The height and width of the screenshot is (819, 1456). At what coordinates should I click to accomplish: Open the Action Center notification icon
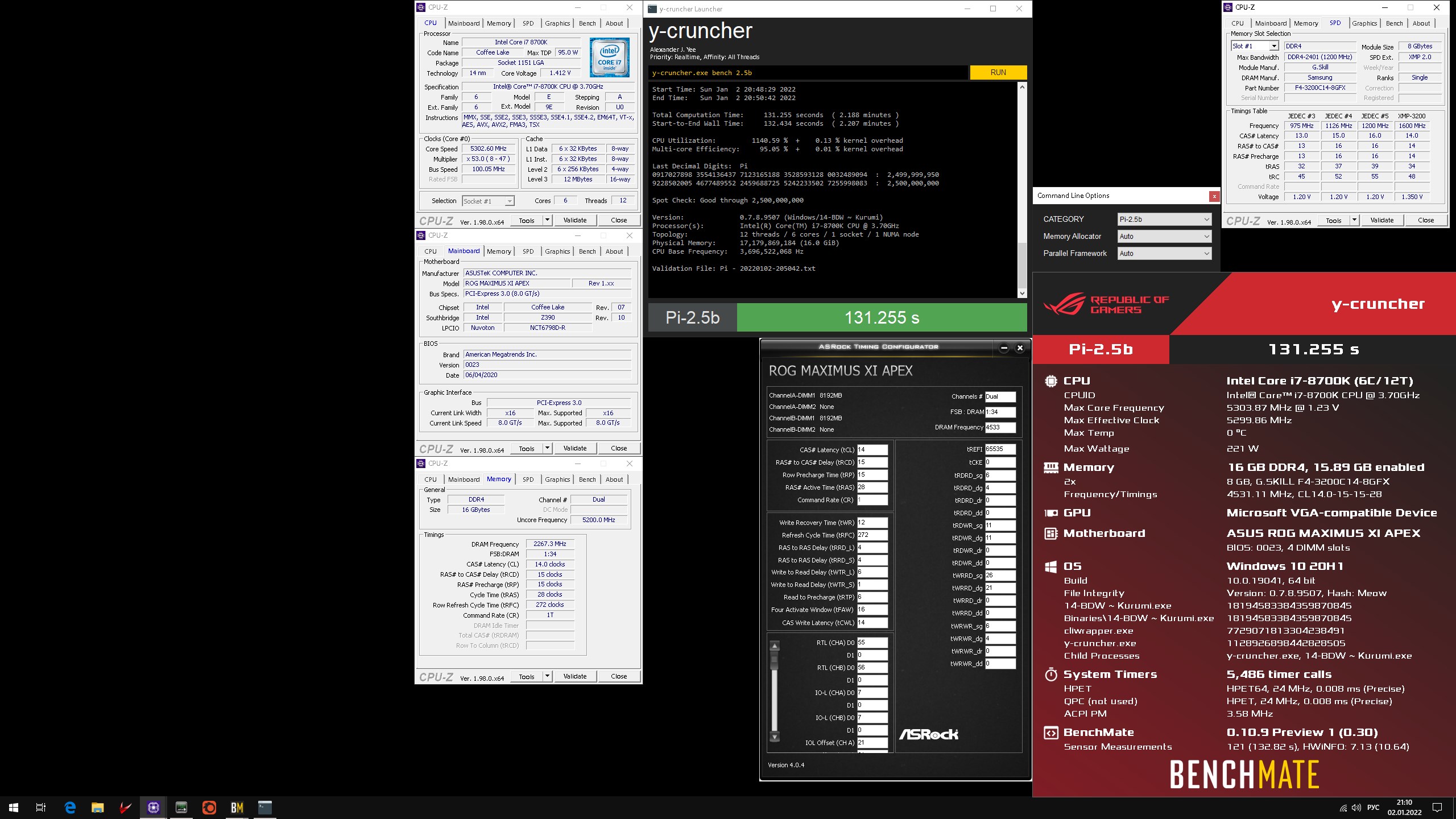coord(1437,808)
